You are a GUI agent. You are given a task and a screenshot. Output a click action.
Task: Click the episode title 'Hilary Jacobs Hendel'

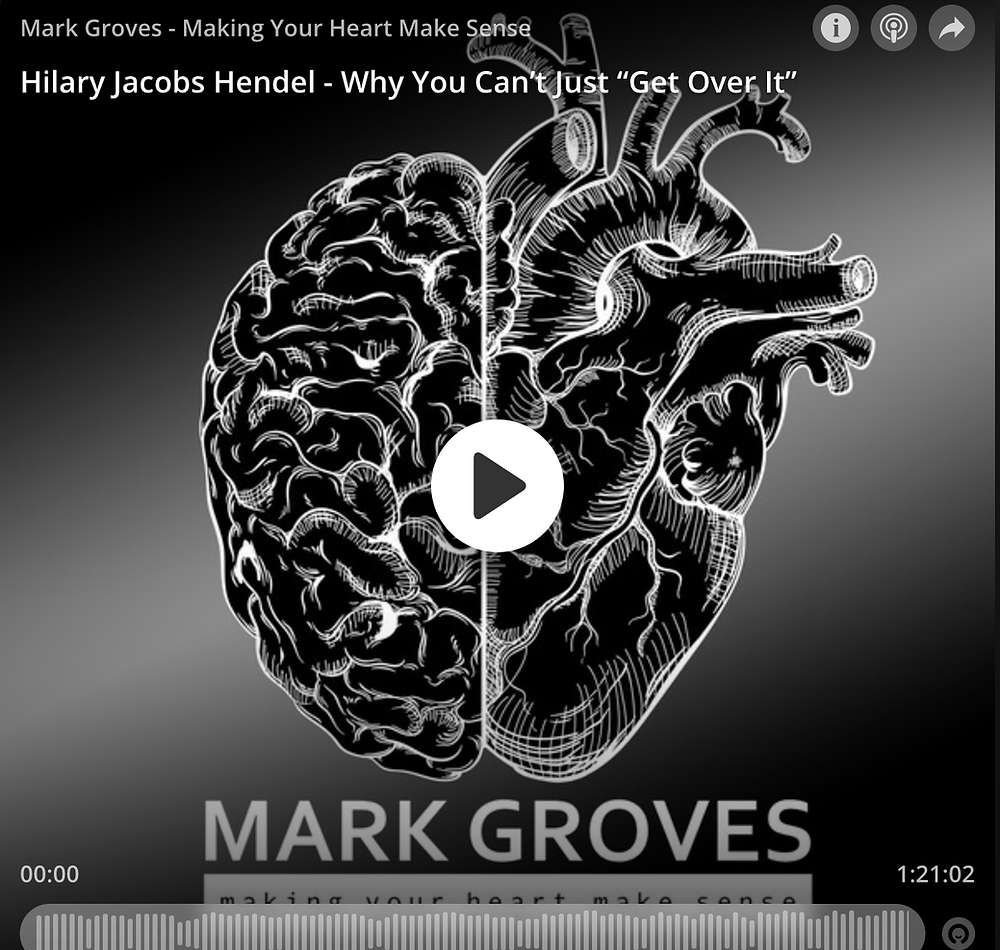pos(168,83)
